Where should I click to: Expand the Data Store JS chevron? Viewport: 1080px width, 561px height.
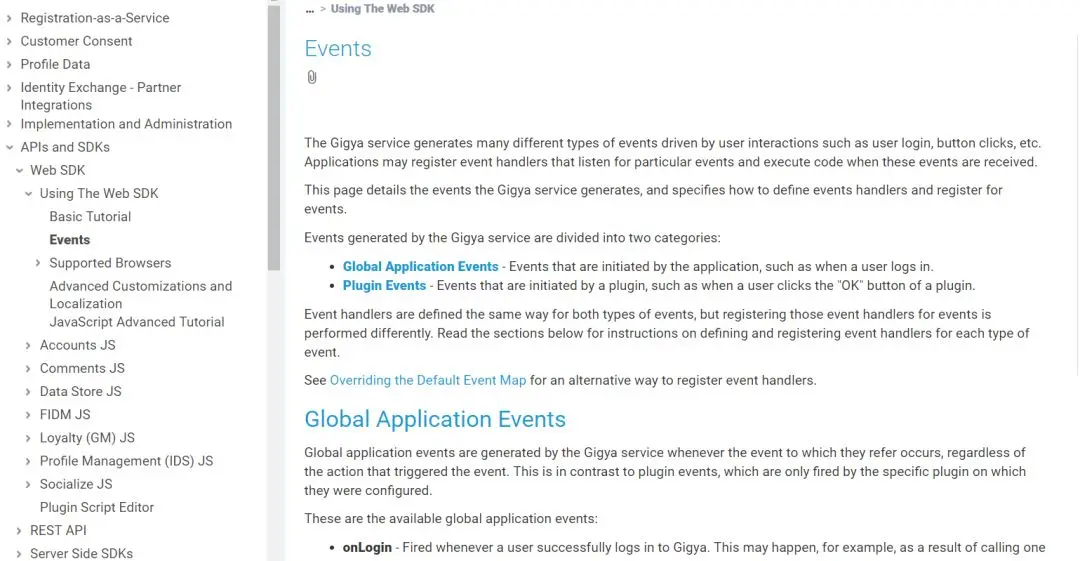[x=28, y=391]
